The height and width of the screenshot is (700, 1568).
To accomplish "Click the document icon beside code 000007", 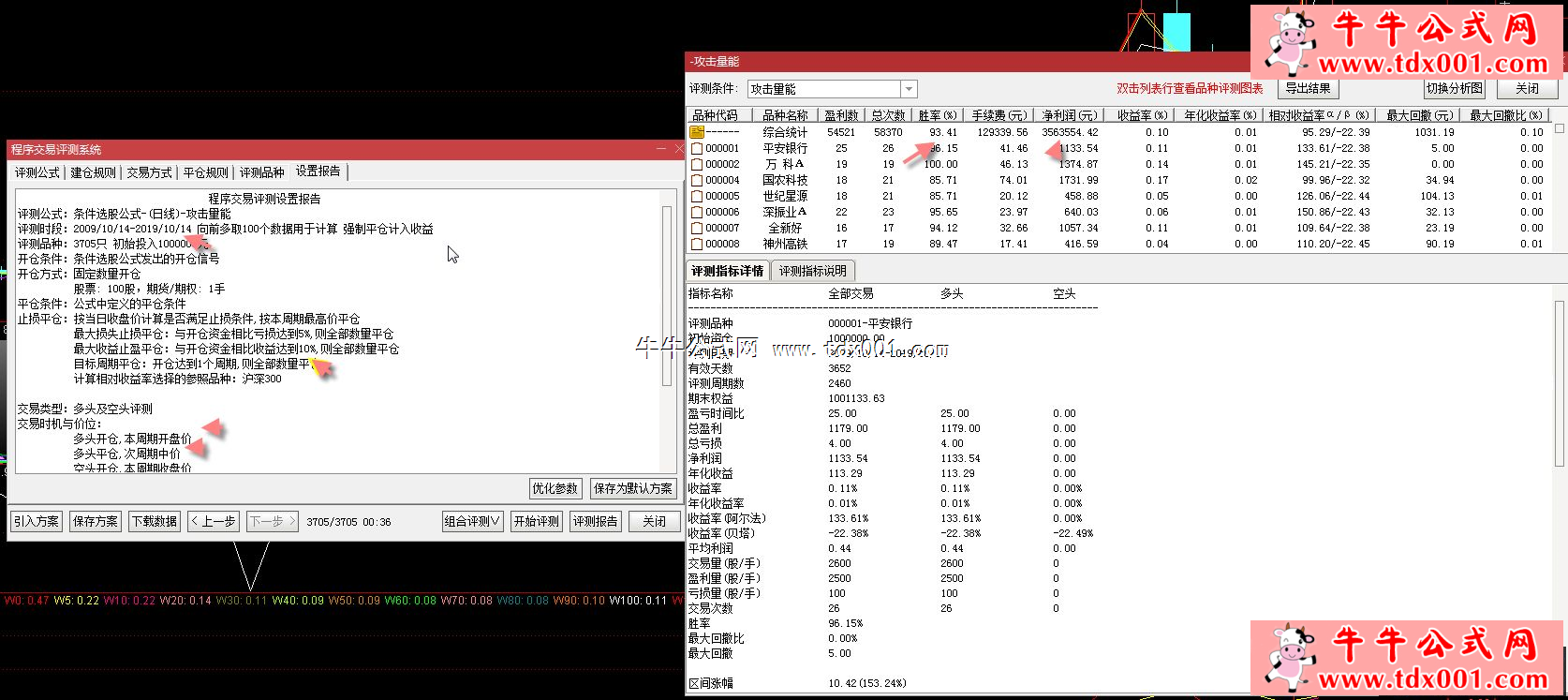I will pos(697,228).
